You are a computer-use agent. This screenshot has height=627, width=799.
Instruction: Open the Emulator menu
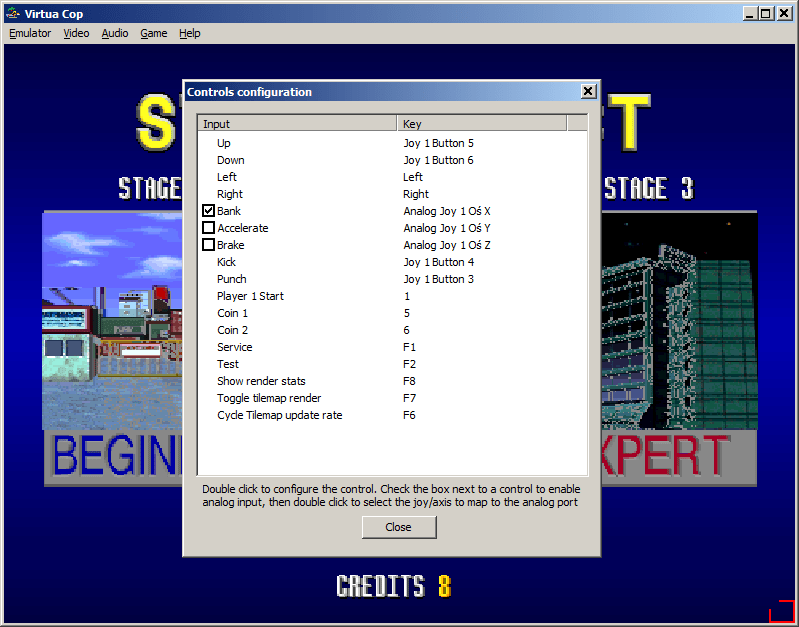point(30,33)
